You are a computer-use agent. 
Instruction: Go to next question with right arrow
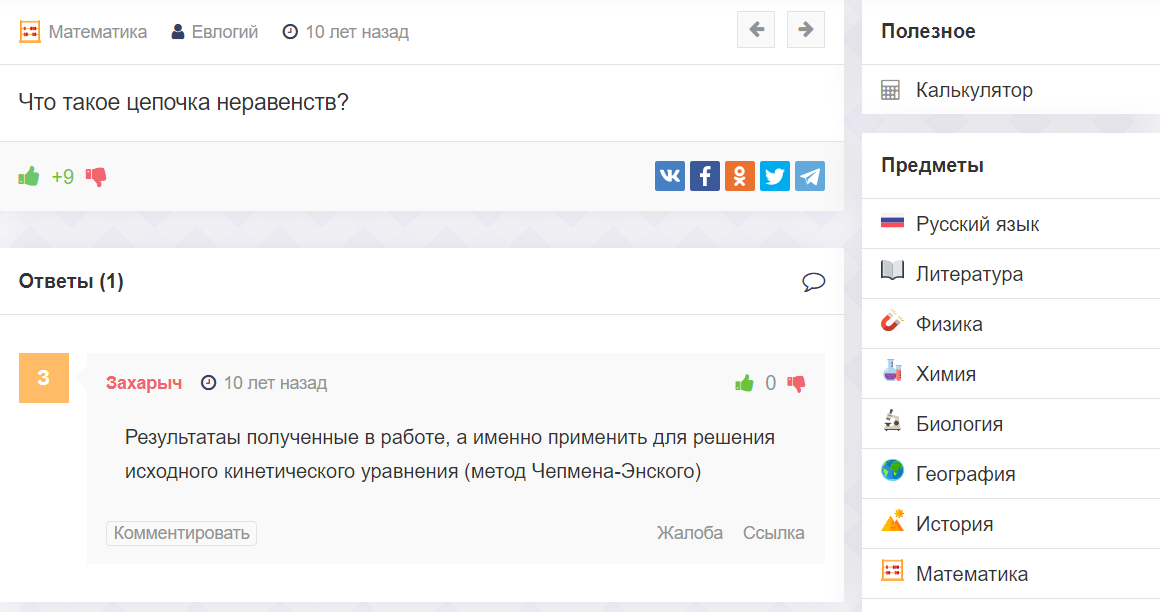point(805,30)
